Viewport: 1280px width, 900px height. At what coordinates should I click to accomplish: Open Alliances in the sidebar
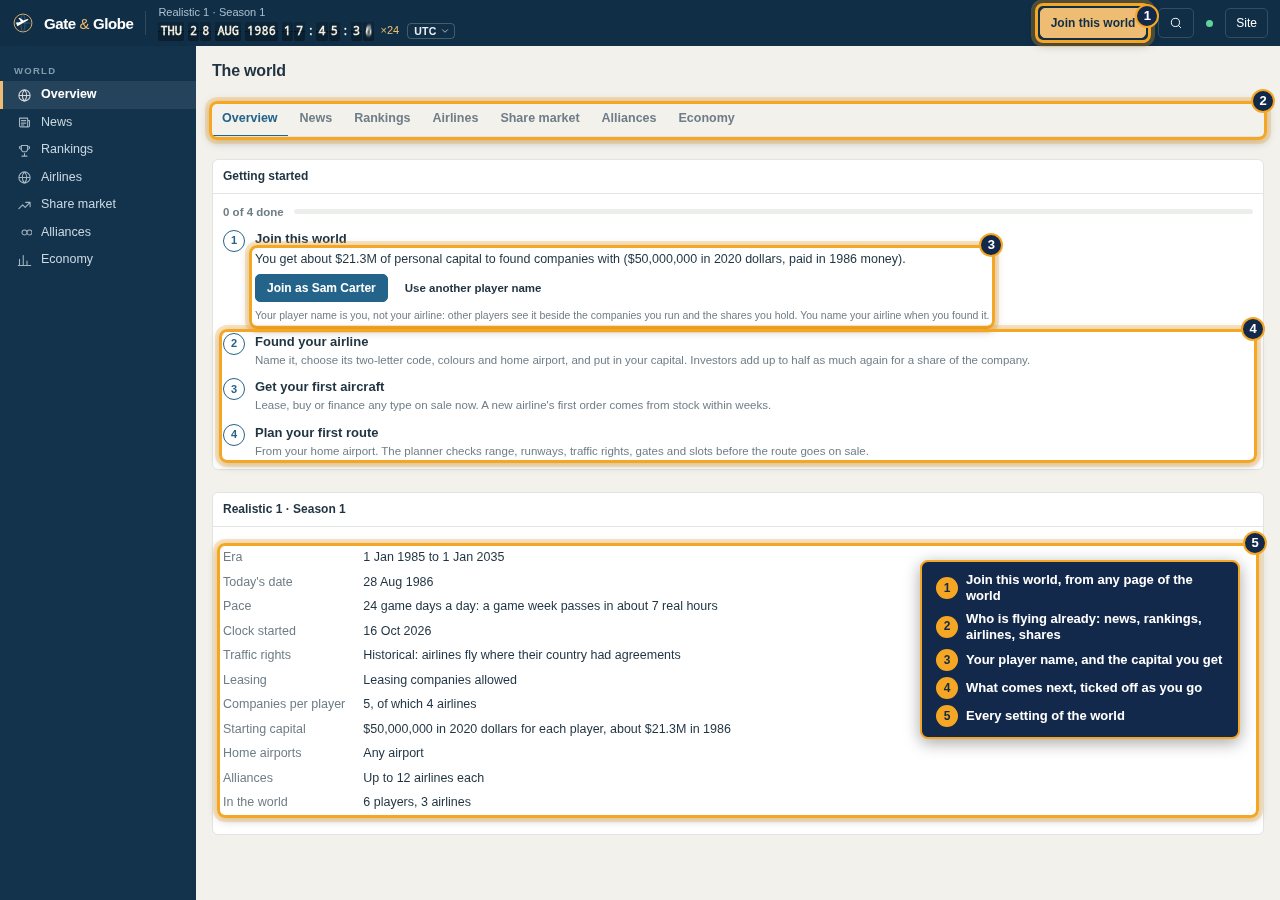click(x=98, y=232)
